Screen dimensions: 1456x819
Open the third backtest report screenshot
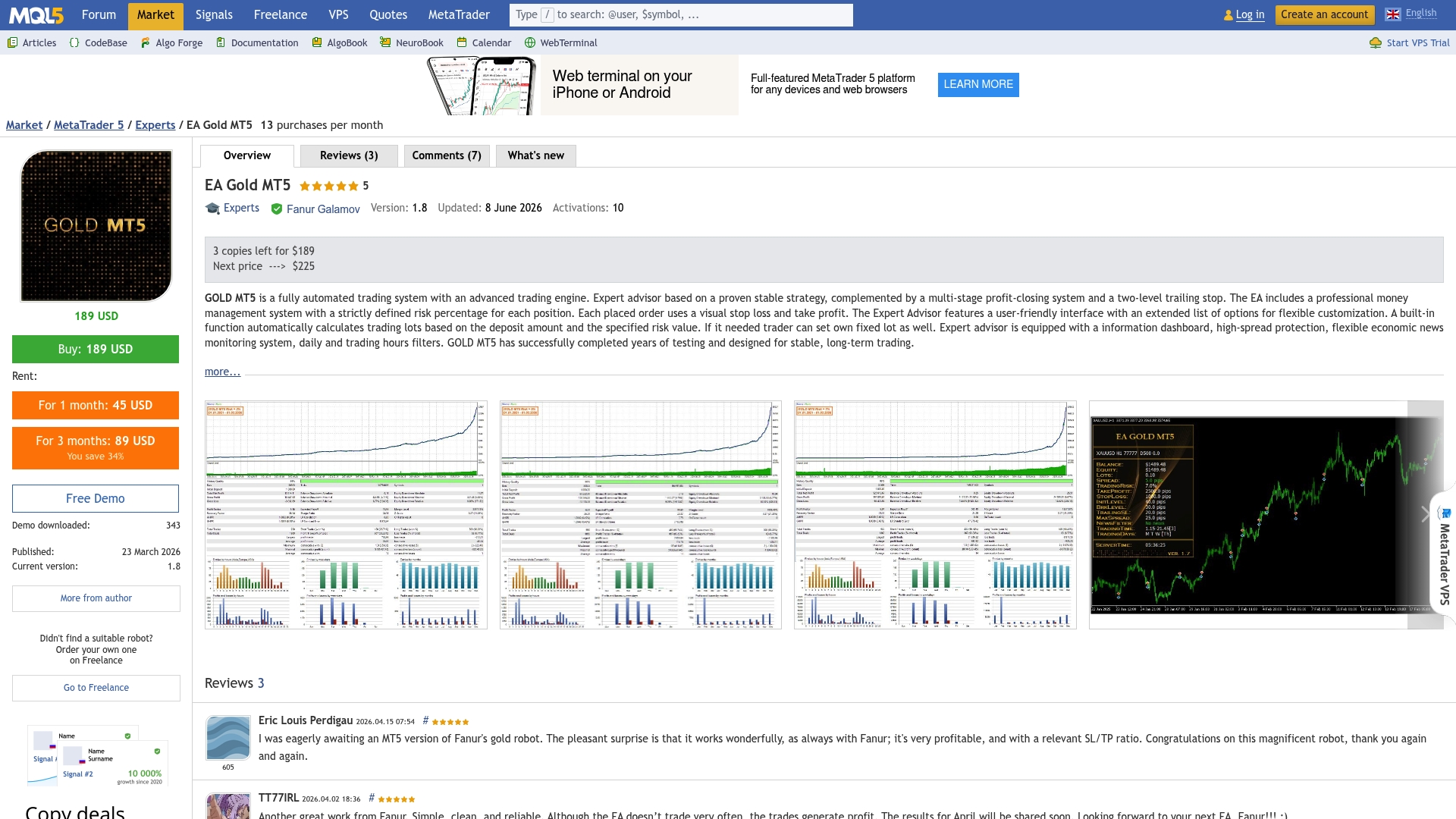pyautogui.click(x=935, y=515)
